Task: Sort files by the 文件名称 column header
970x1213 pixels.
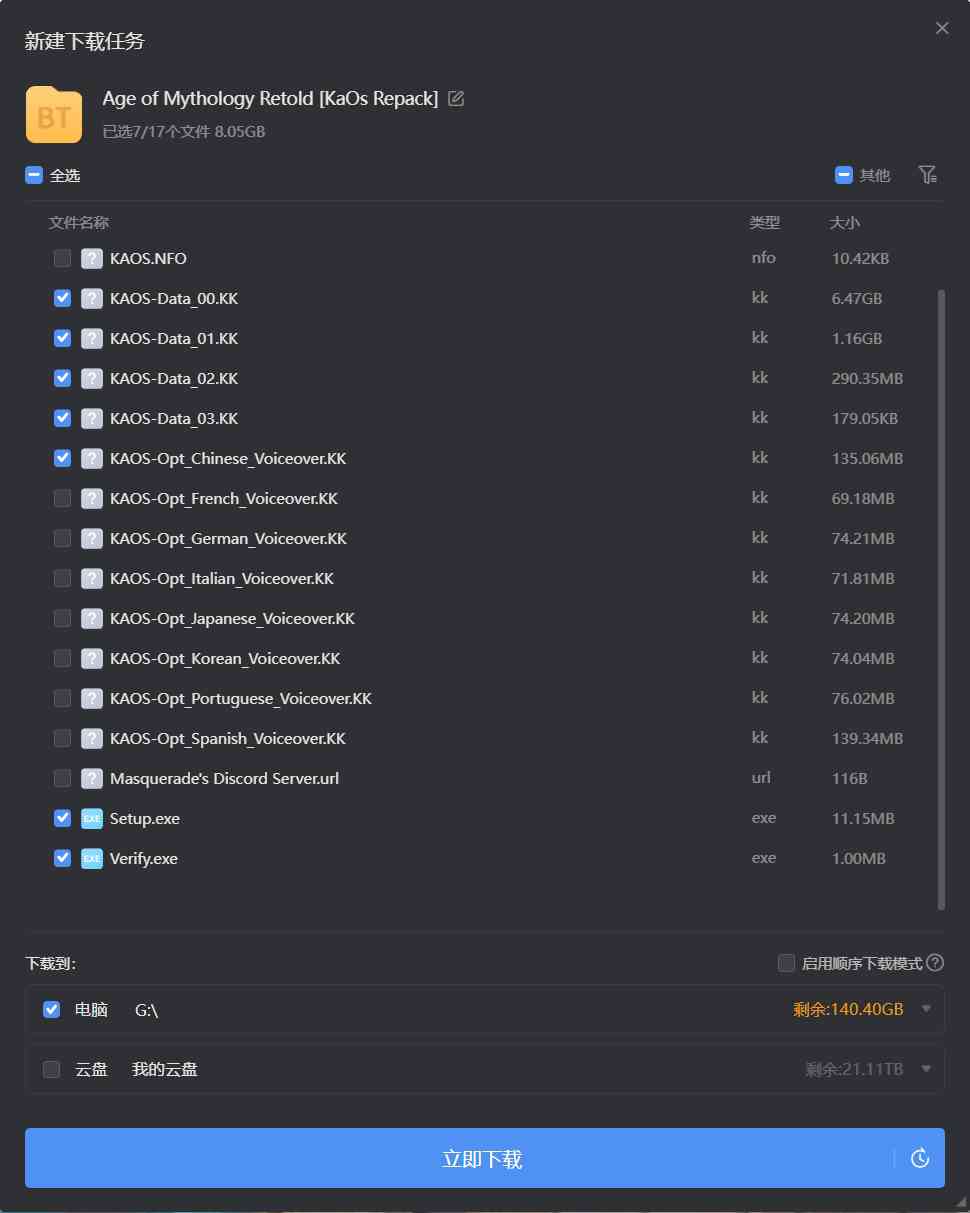Action: (x=79, y=222)
